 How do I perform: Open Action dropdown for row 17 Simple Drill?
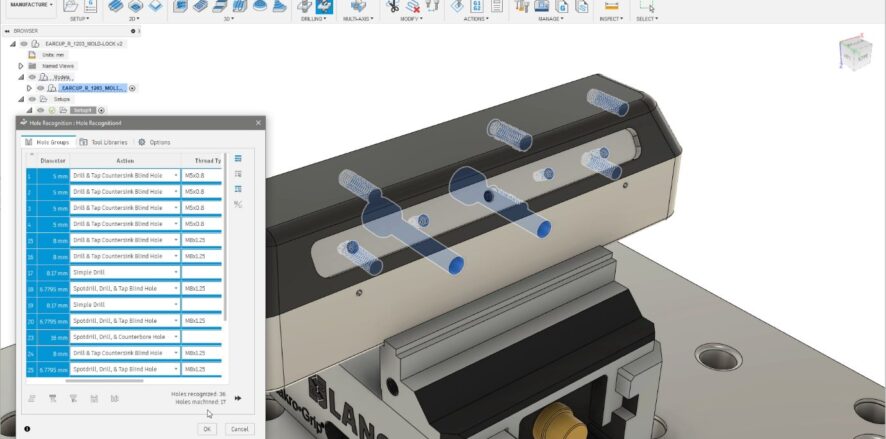[x=175, y=272]
